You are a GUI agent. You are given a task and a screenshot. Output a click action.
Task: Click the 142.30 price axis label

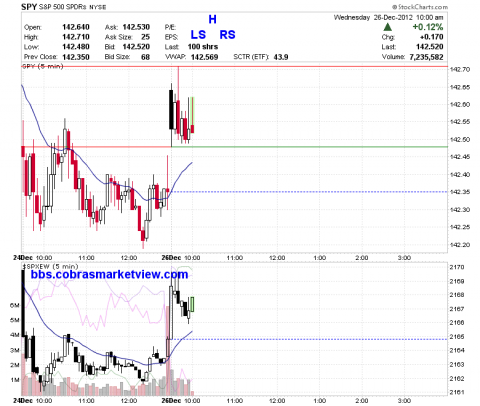pos(460,210)
